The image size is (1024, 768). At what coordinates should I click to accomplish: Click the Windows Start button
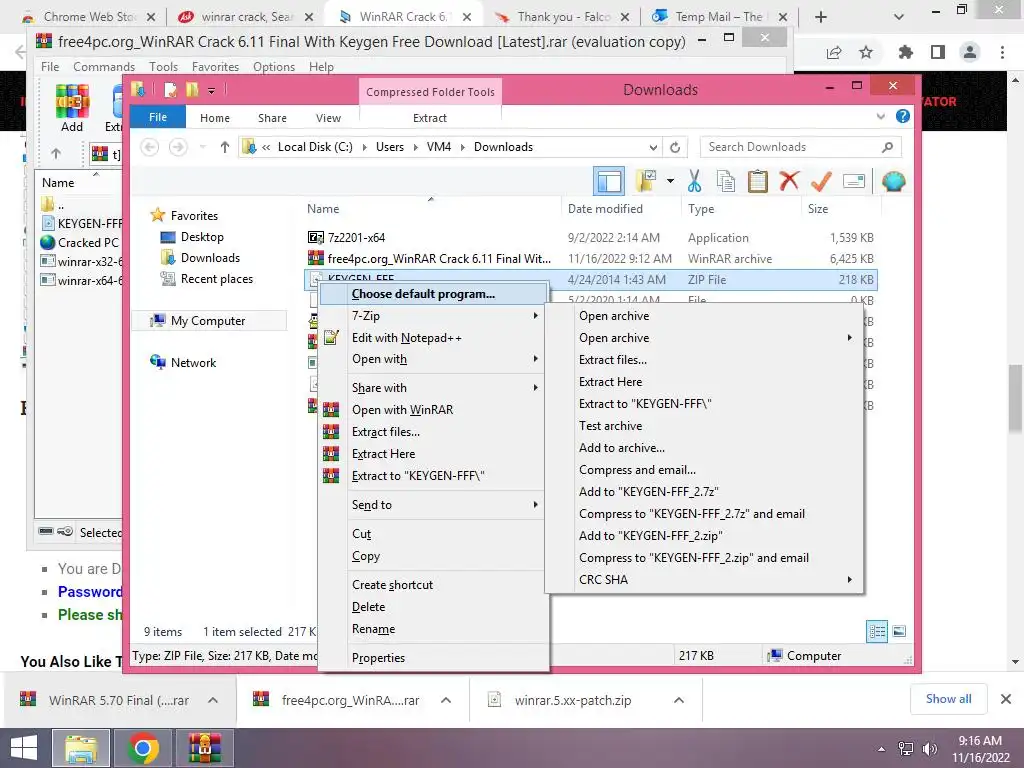click(24, 748)
